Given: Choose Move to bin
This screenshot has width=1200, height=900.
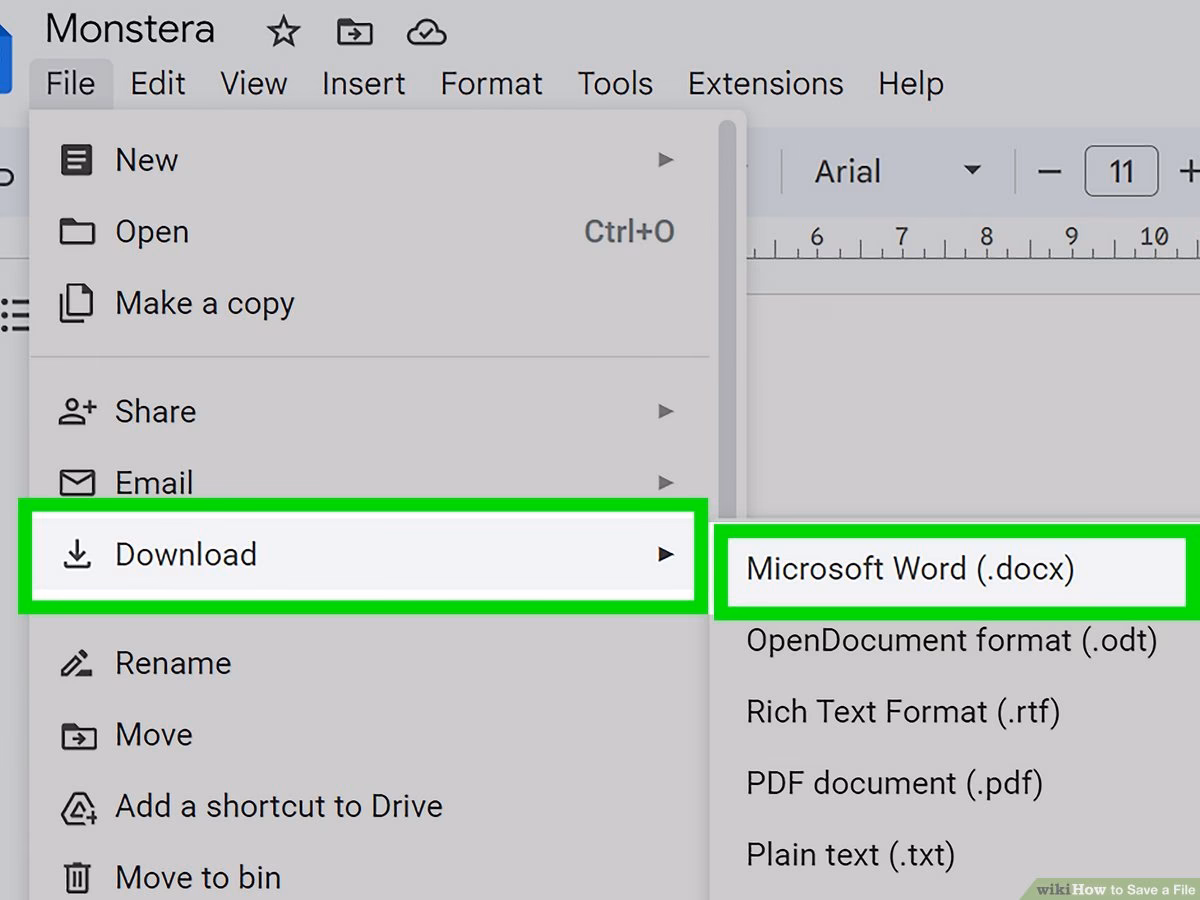Looking at the screenshot, I should (369, 877).
